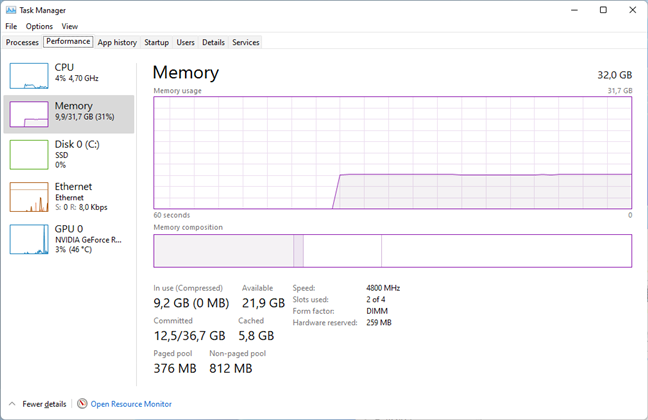Open the File menu
The image size is (648, 420).
[x=11, y=26]
